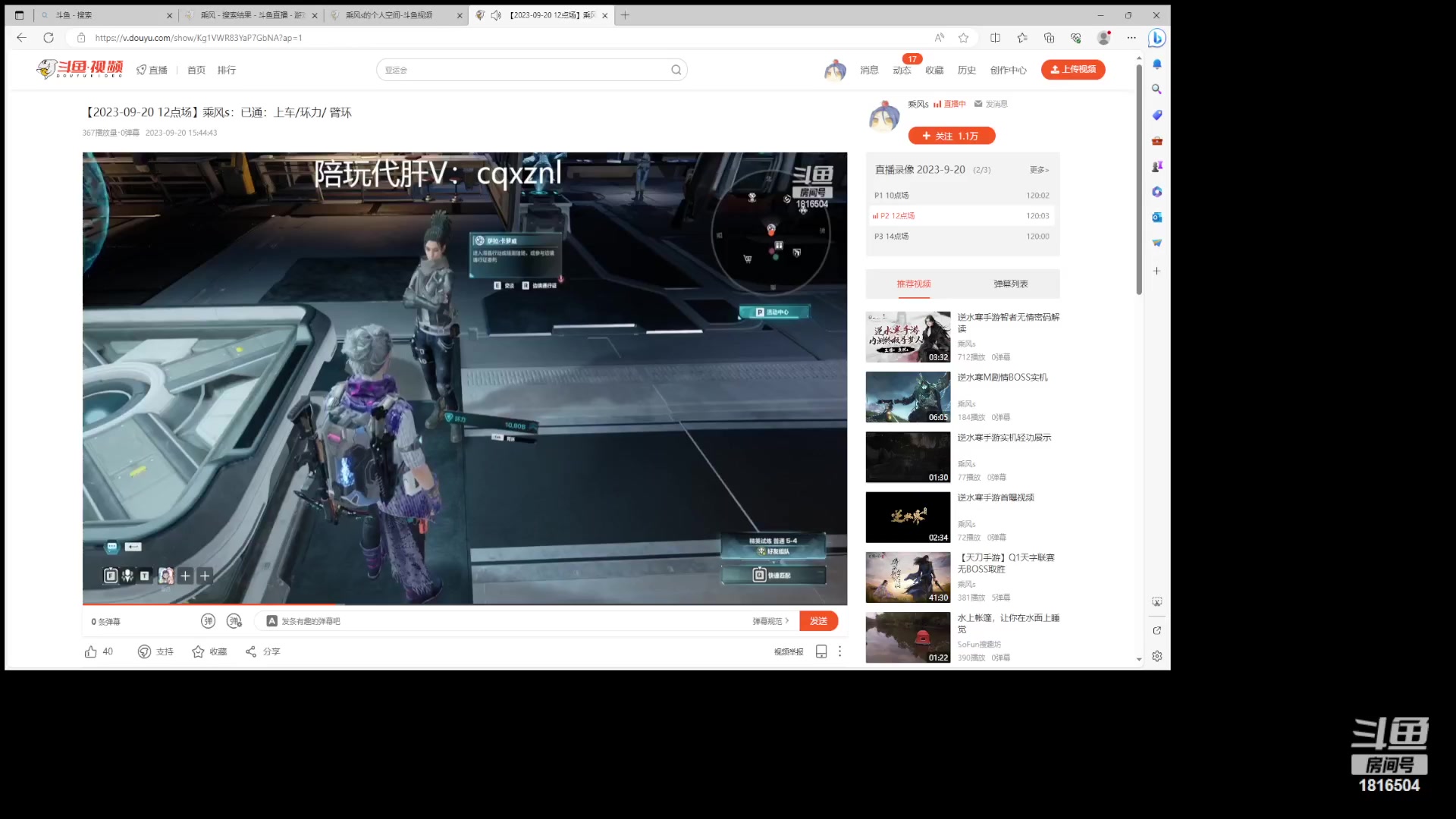Screen dimensions: 1456x819
Task: Play episode P3 14点场
Action: pos(962,236)
